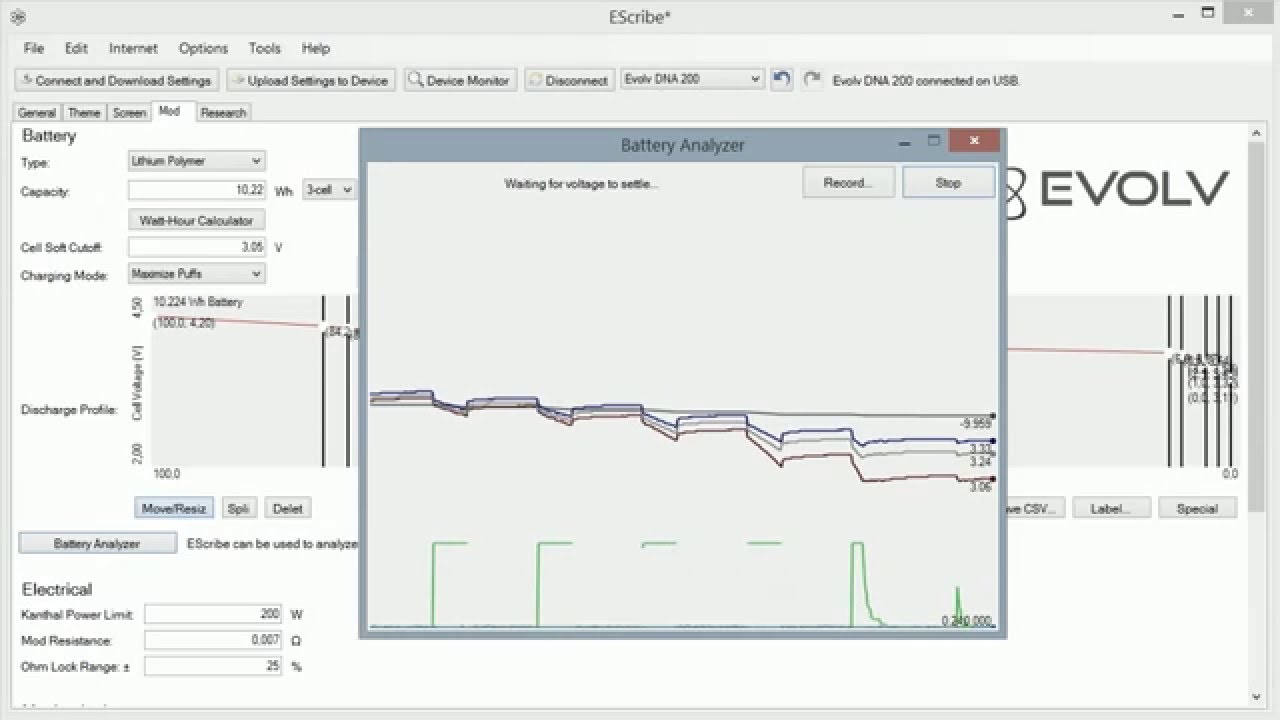Click the Label... button

point(1109,508)
